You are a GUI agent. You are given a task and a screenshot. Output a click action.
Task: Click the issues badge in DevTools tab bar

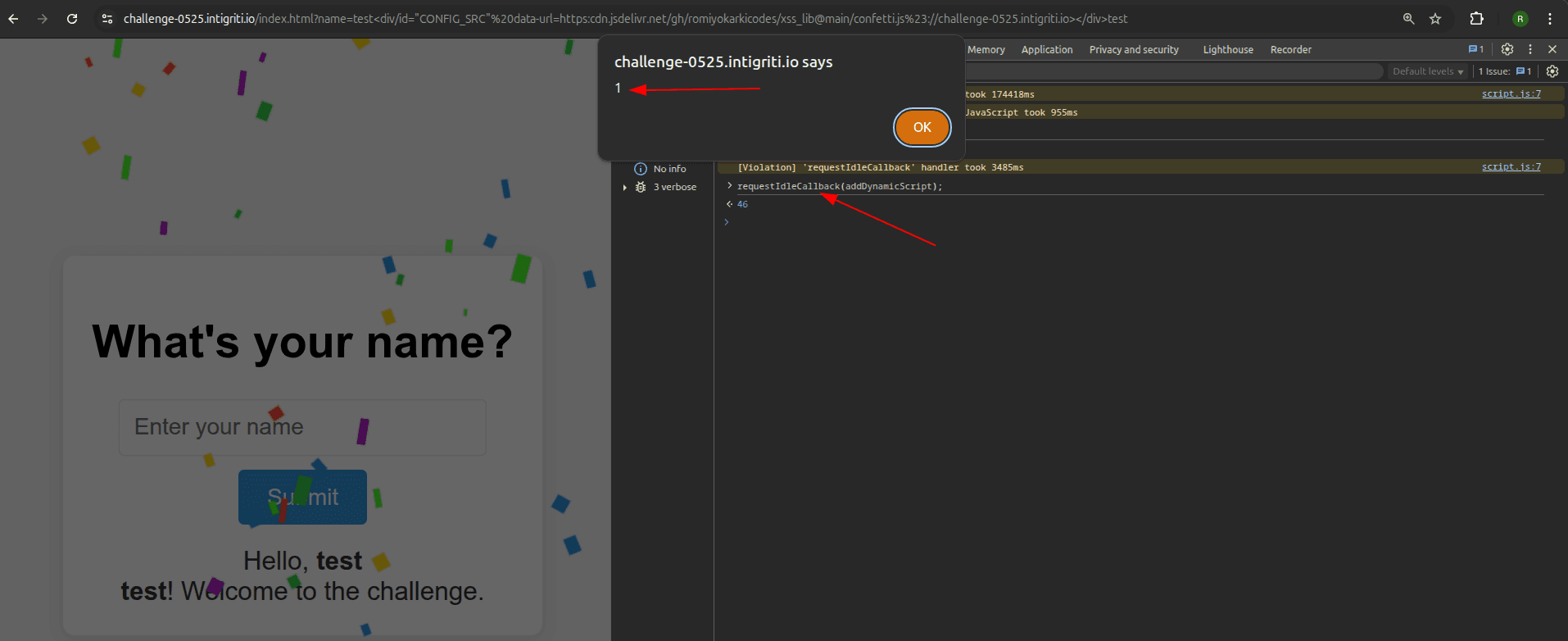tap(1476, 49)
